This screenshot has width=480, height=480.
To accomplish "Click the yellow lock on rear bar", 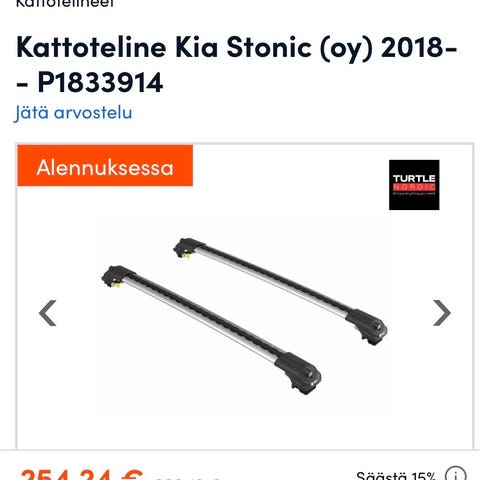I will [x=187, y=256].
